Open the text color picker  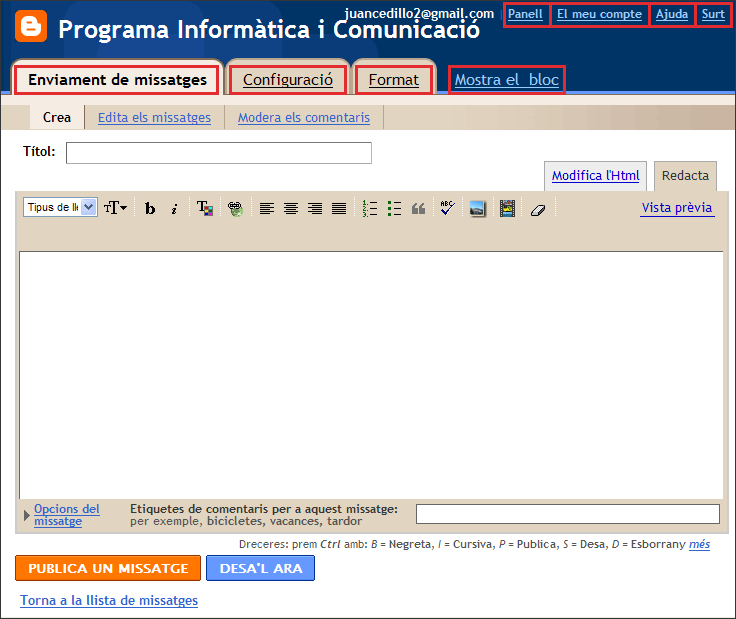click(x=204, y=208)
